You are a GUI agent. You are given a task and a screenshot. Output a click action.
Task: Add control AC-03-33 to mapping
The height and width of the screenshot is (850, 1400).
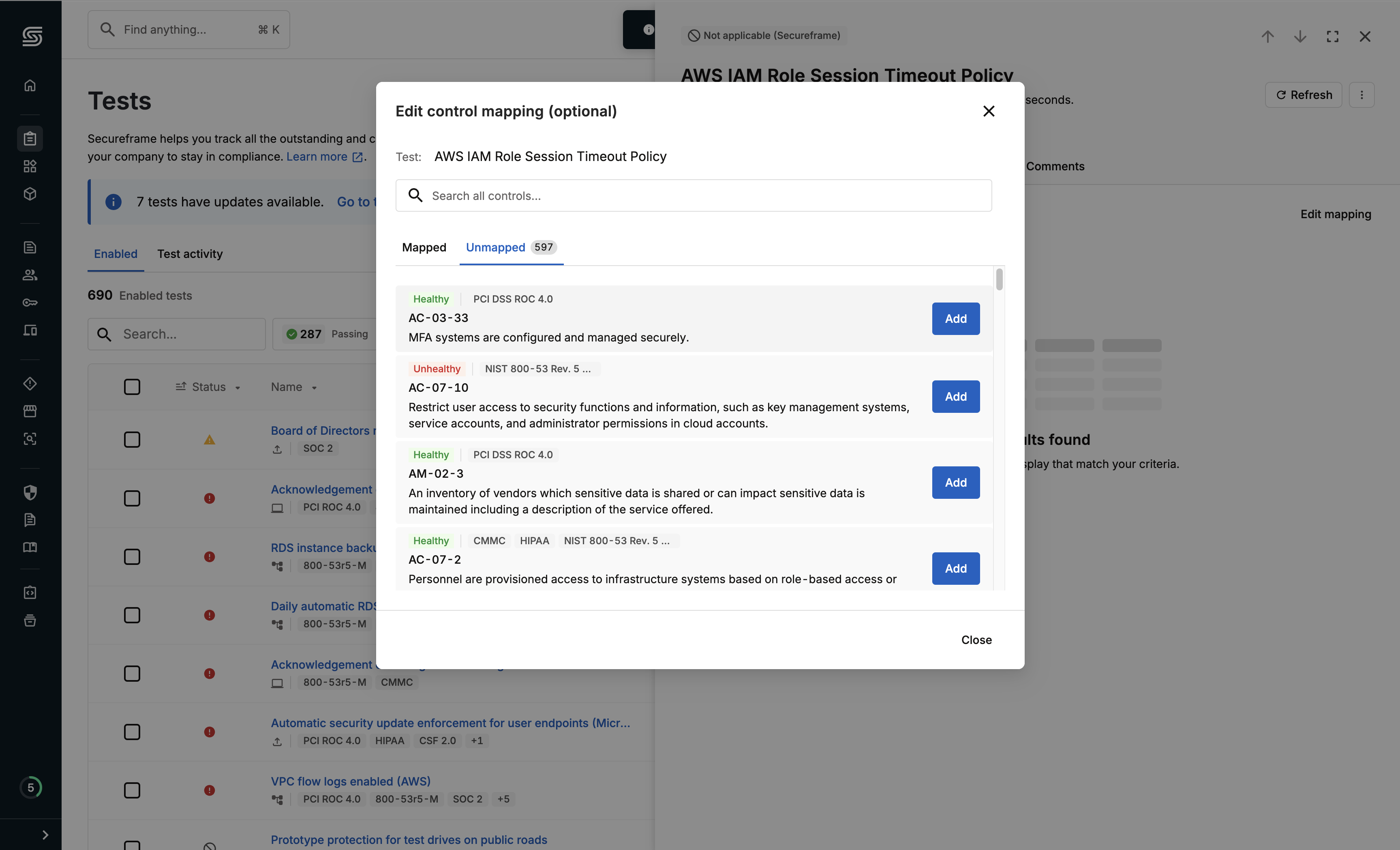click(x=956, y=319)
